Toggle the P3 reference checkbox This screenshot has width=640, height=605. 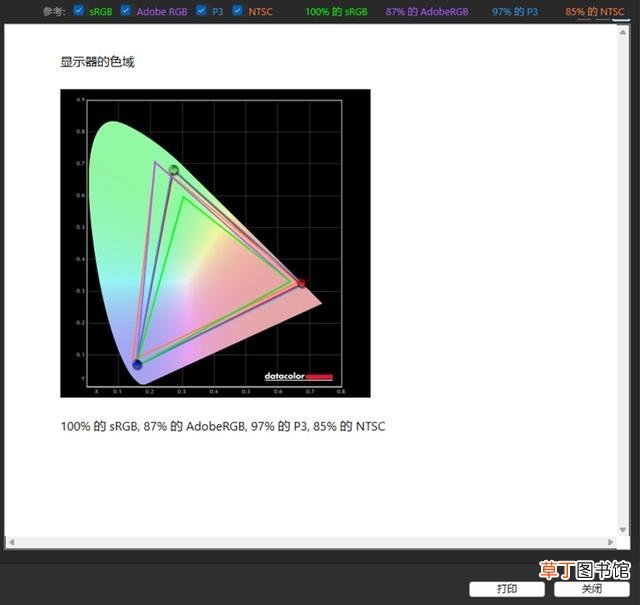[201, 10]
